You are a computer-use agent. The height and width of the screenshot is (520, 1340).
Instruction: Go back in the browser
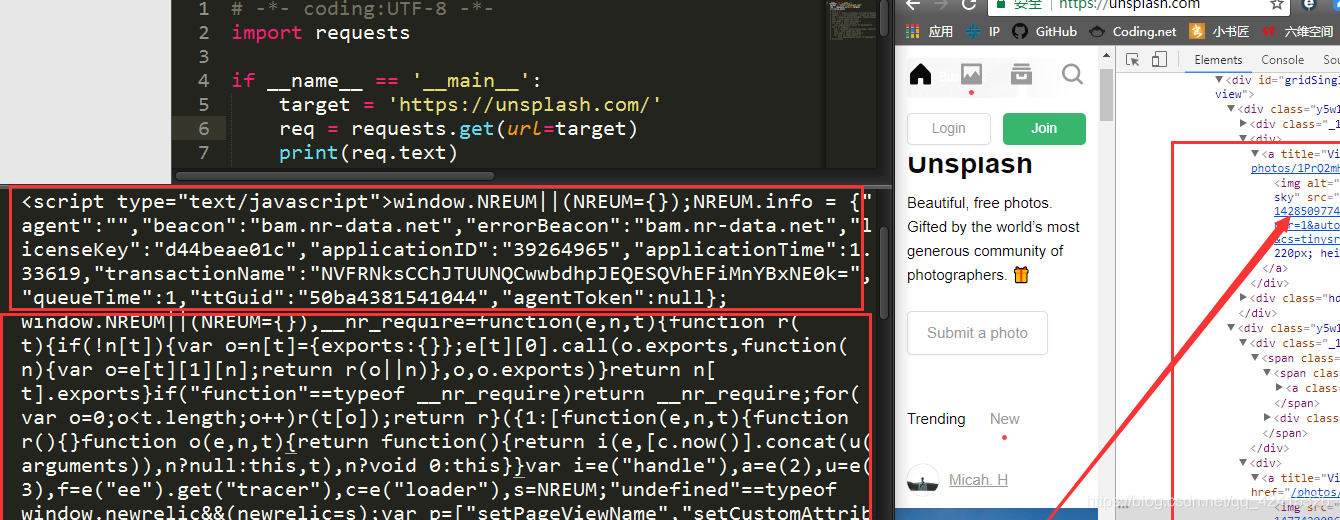point(912,5)
